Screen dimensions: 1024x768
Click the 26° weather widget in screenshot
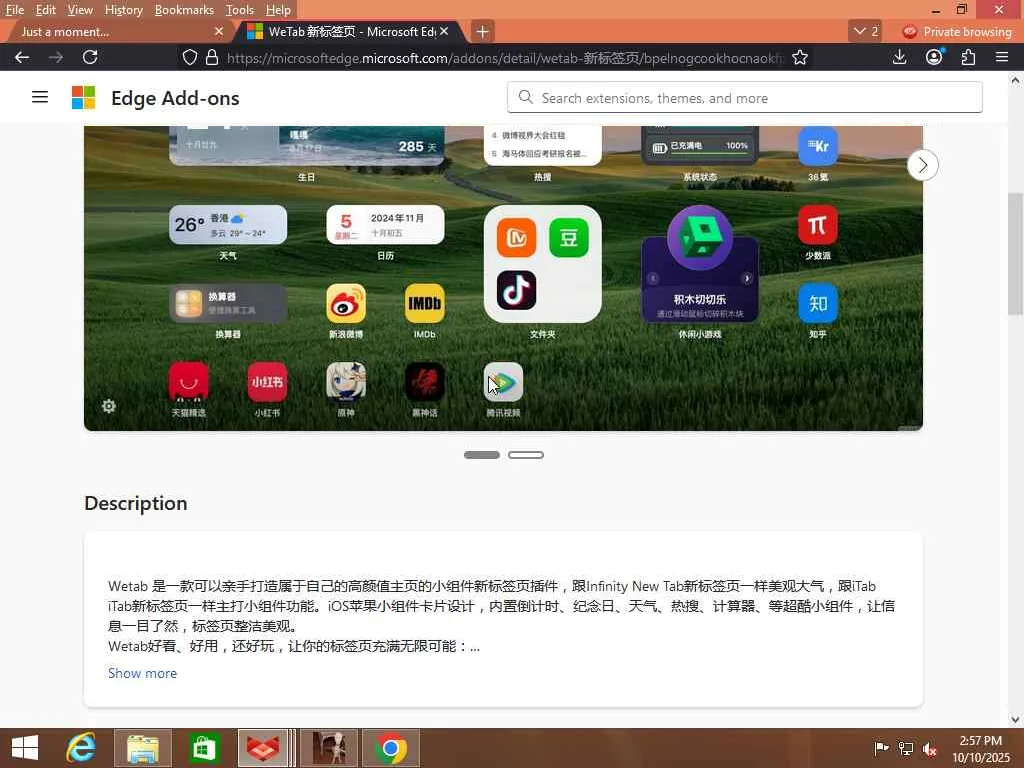[228, 225]
